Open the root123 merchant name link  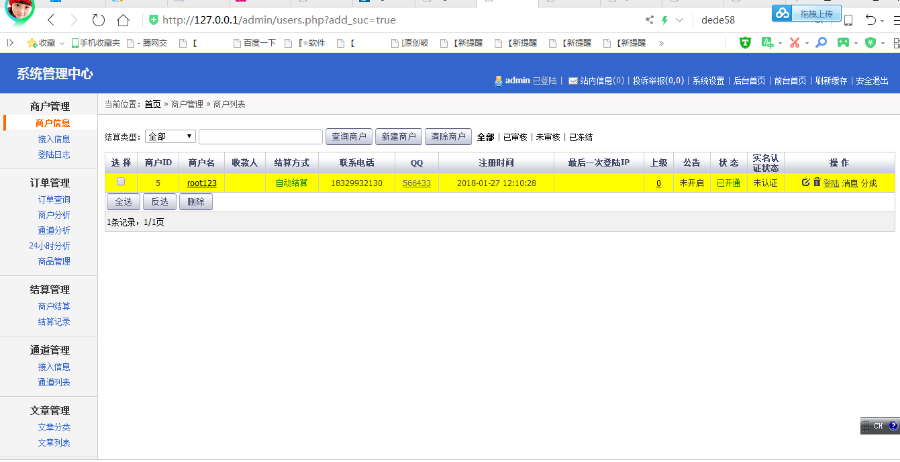coord(201,183)
